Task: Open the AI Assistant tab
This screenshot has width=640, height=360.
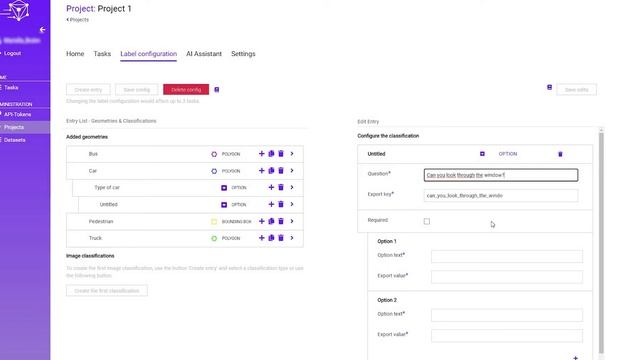Action: (x=204, y=54)
